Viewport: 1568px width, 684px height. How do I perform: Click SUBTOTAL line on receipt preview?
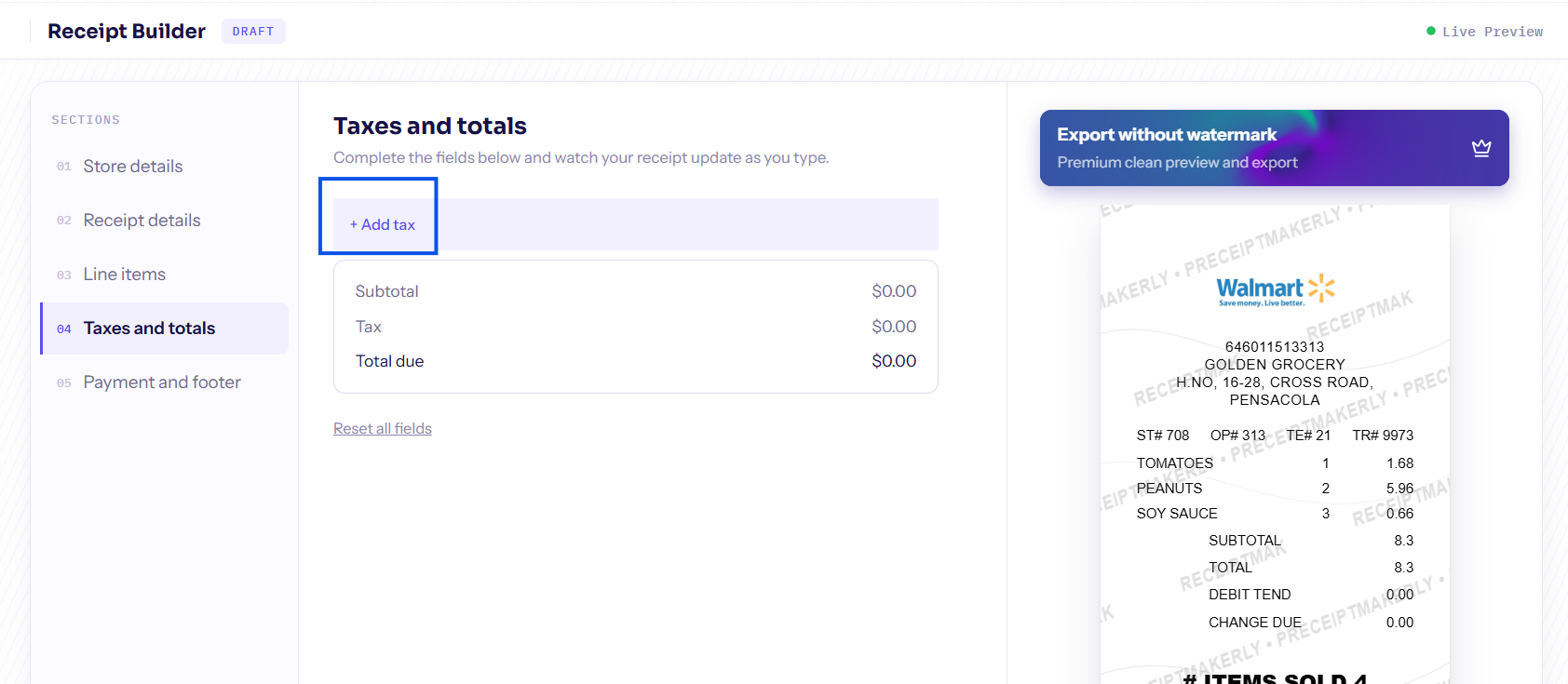(1311, 541)
